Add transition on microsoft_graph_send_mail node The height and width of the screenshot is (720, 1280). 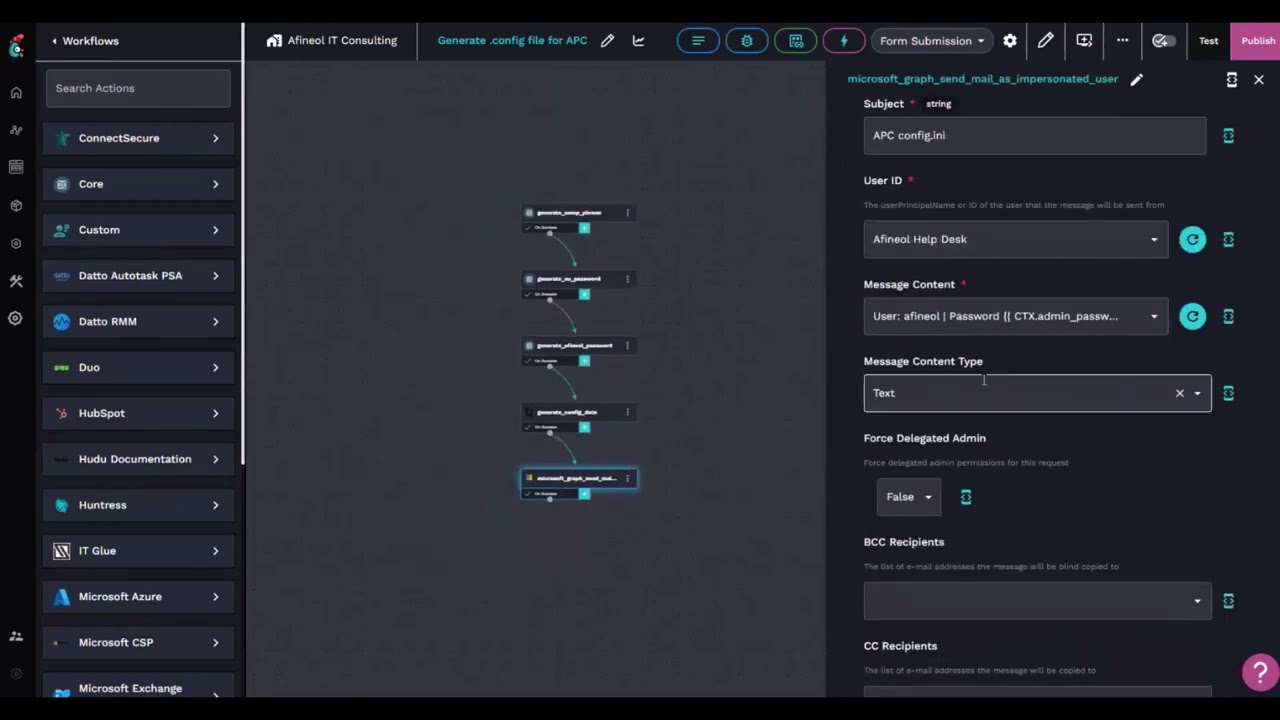point(585,494)
